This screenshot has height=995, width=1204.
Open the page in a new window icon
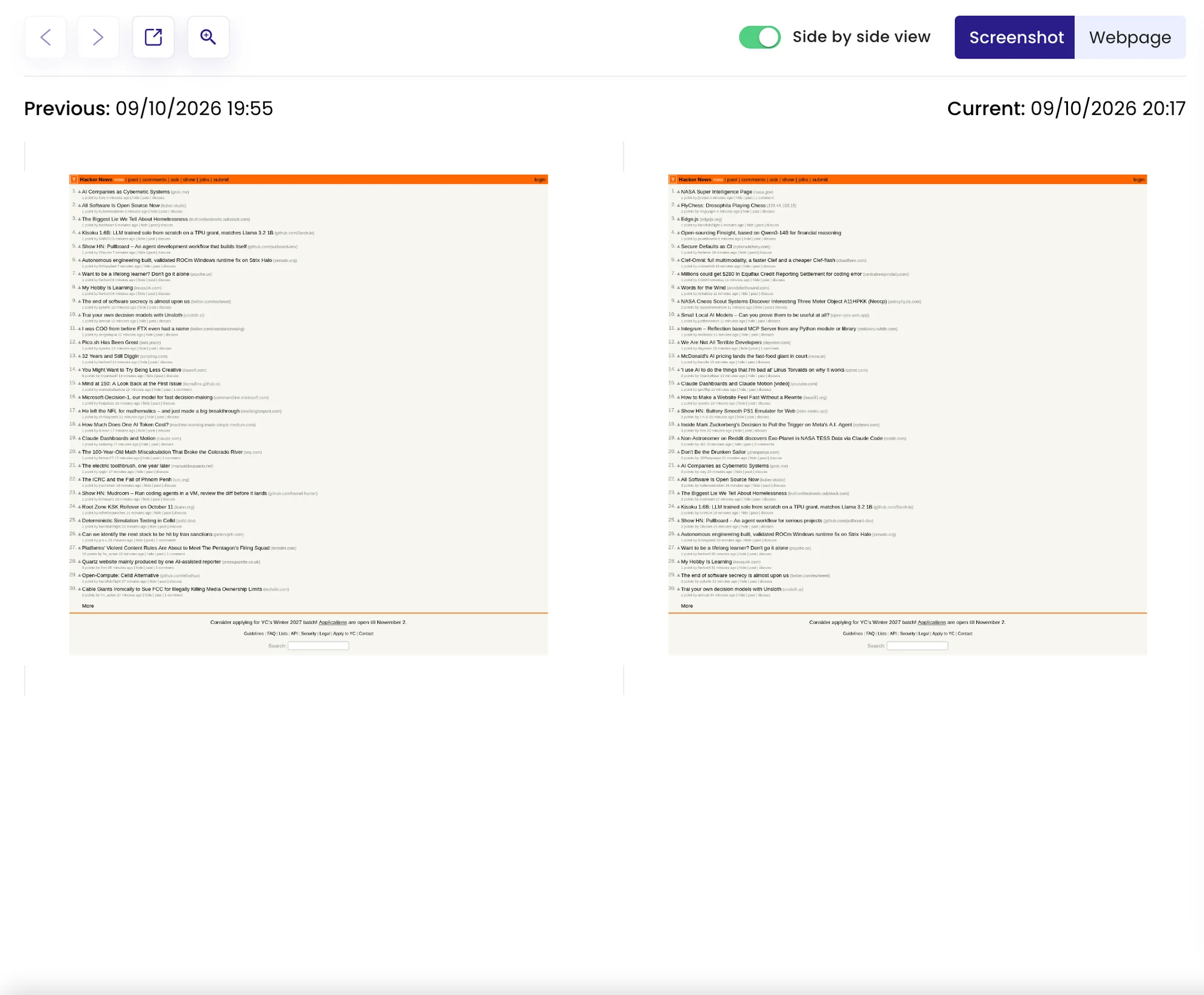click(154, 37)
